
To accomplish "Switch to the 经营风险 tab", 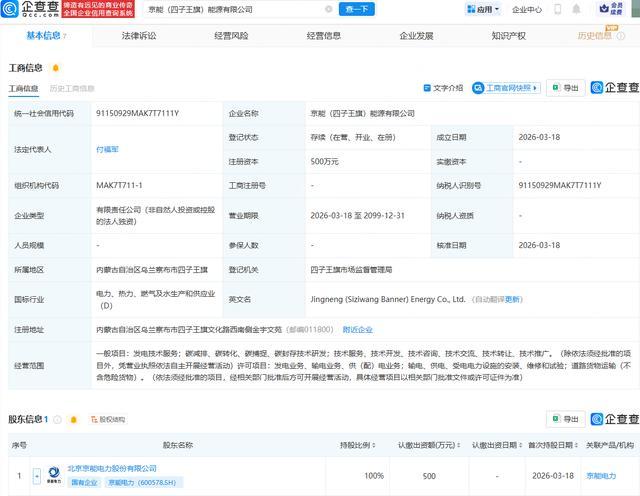I will coord(231,36).
